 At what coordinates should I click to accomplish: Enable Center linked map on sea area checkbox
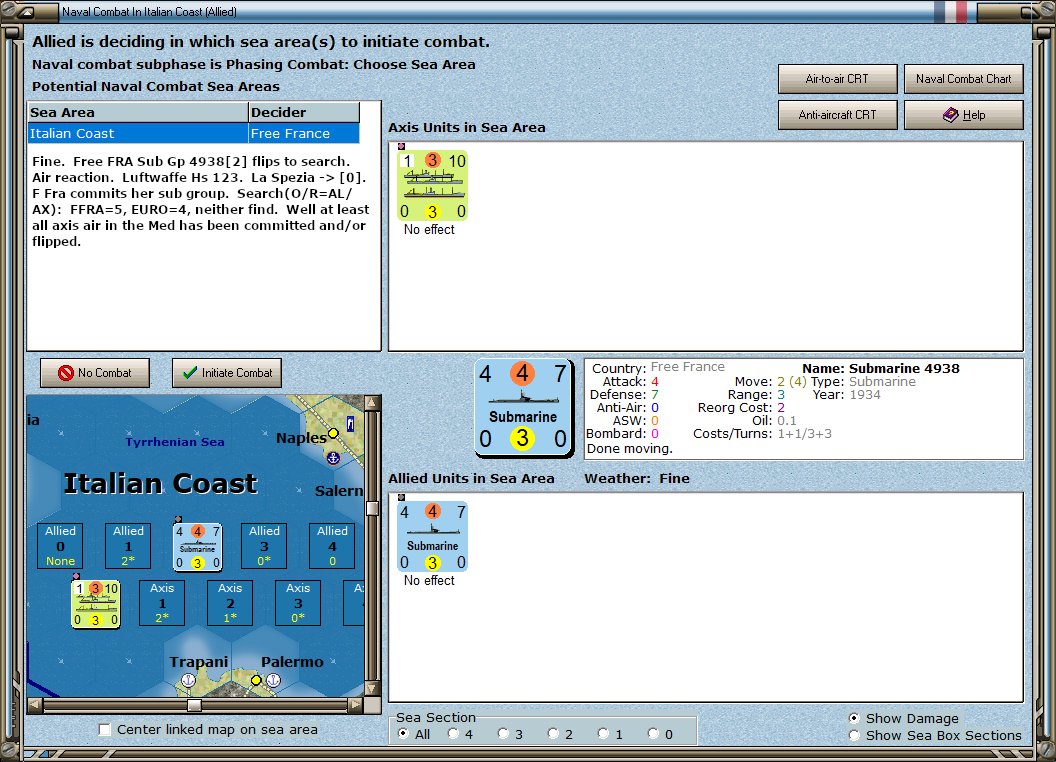pos(104,730)
